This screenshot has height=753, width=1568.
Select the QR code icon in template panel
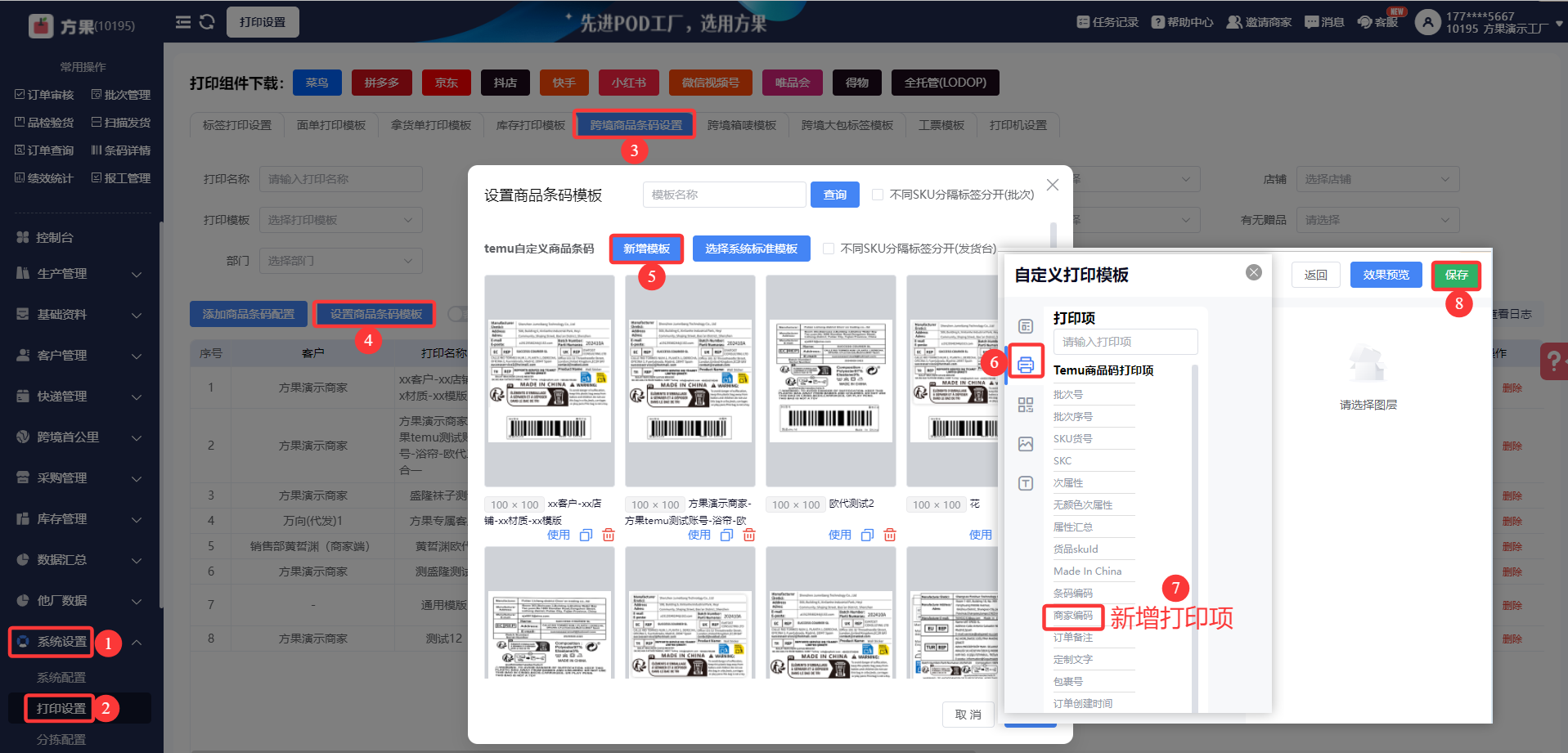click(x=1026, y=405)
